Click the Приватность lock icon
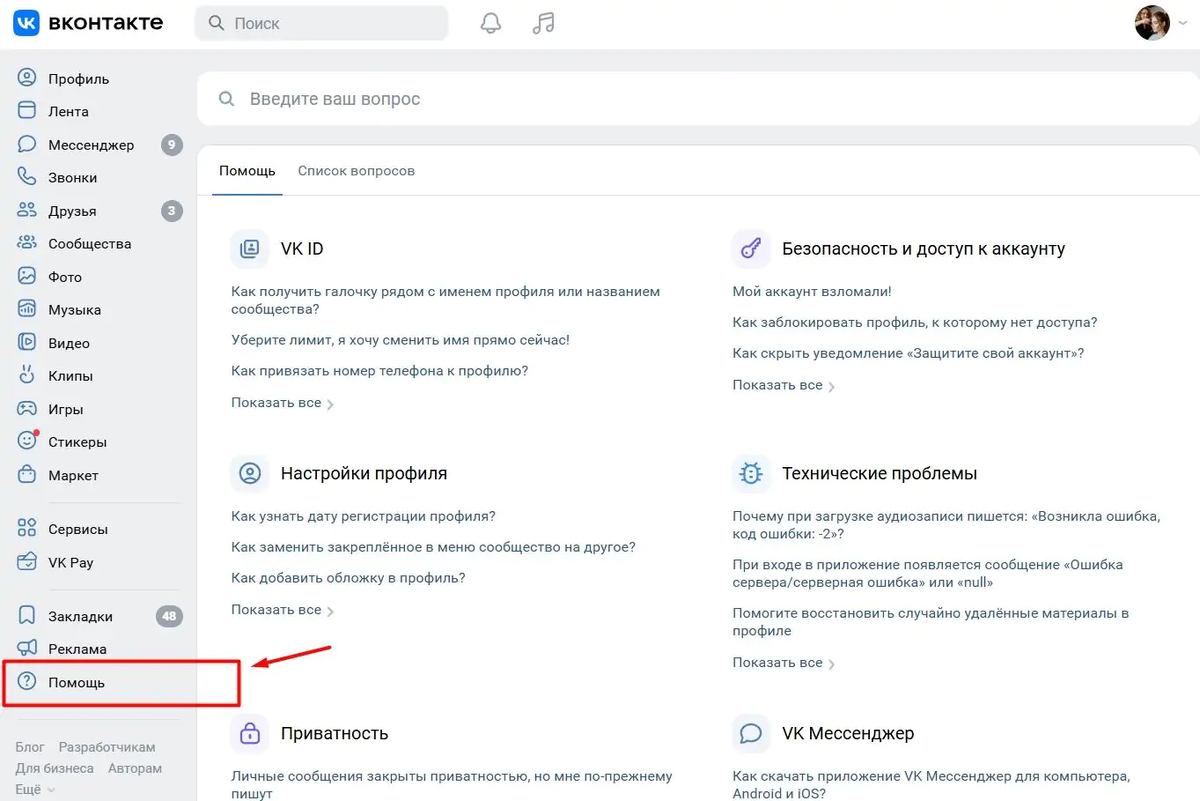 pos(250,733)
